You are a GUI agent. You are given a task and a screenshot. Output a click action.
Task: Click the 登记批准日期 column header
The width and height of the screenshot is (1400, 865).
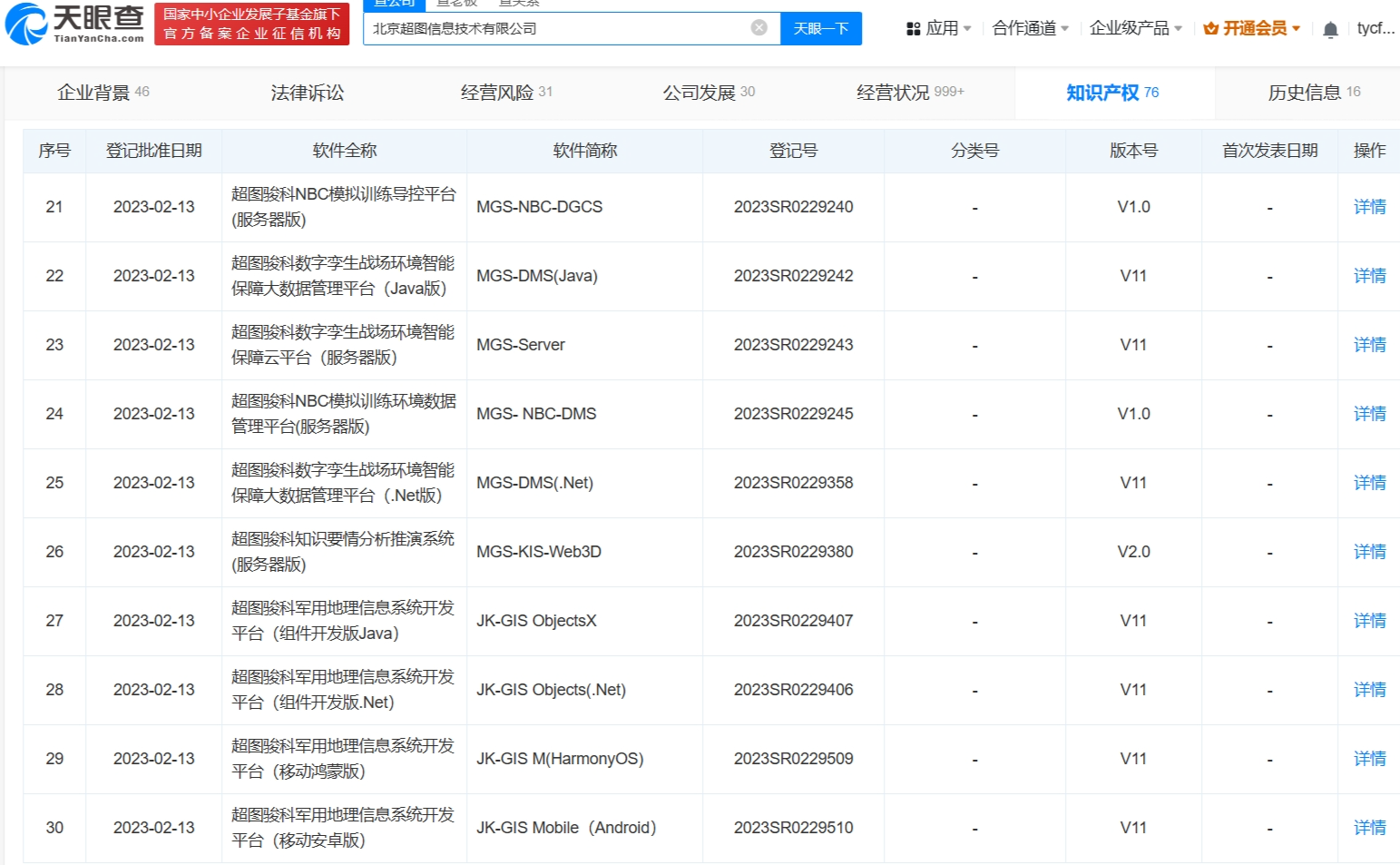[153, 151]
